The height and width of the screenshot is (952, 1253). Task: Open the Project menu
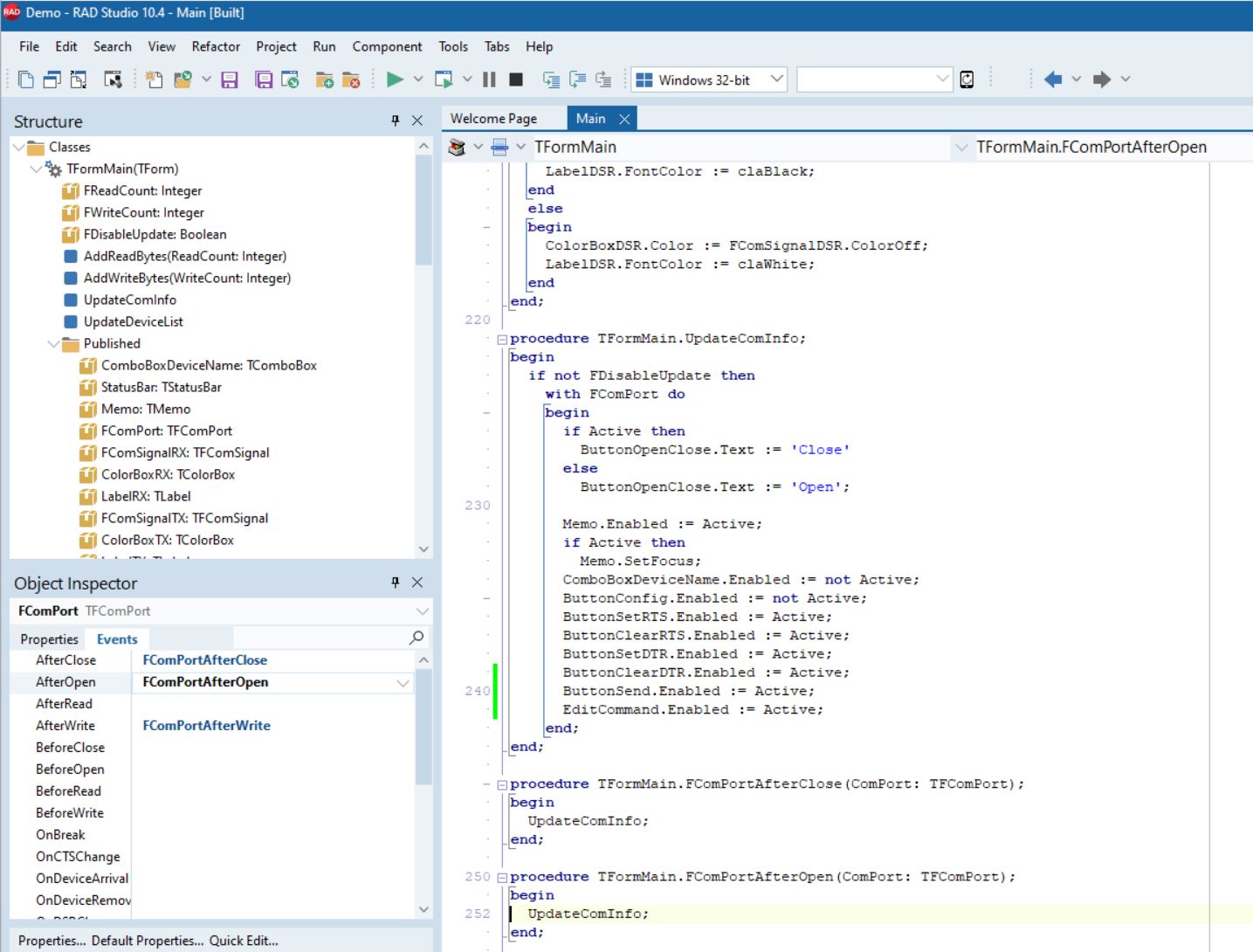point(276,46)
